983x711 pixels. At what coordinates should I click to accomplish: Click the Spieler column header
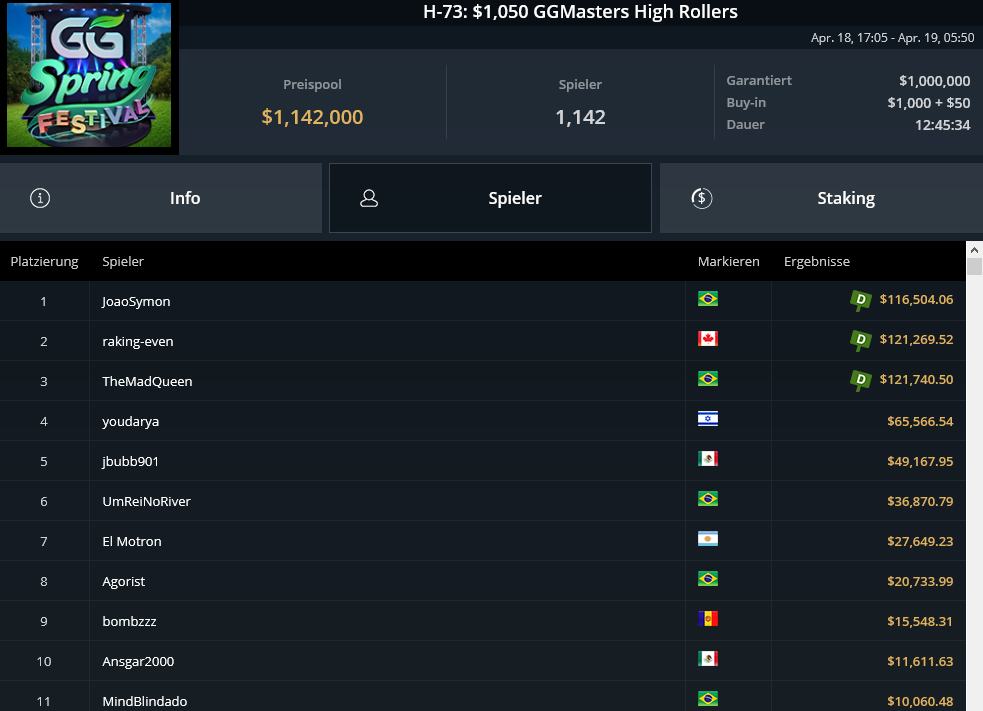[x=123, y=261]
